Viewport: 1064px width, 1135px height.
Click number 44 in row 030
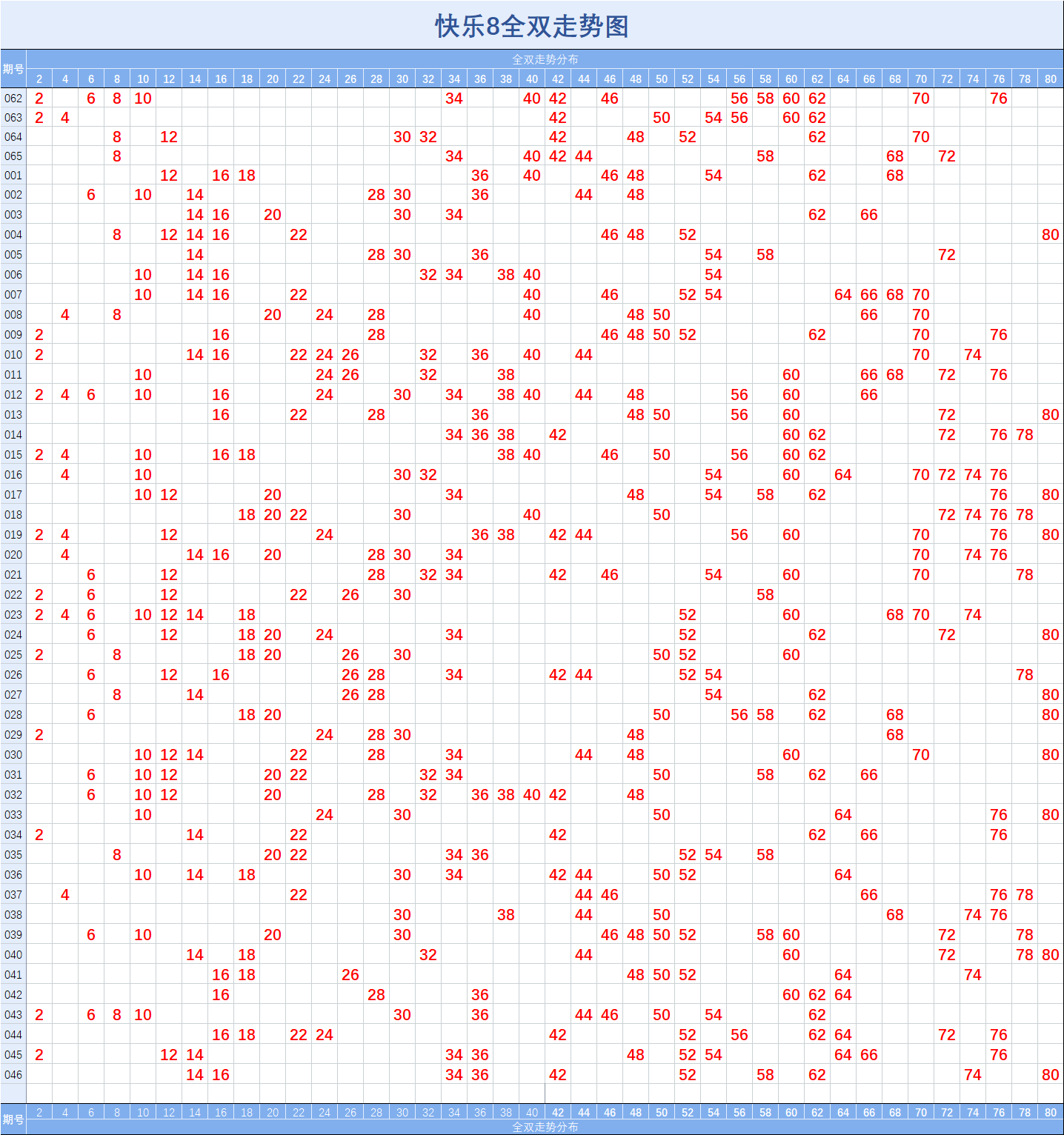(584, 755)
